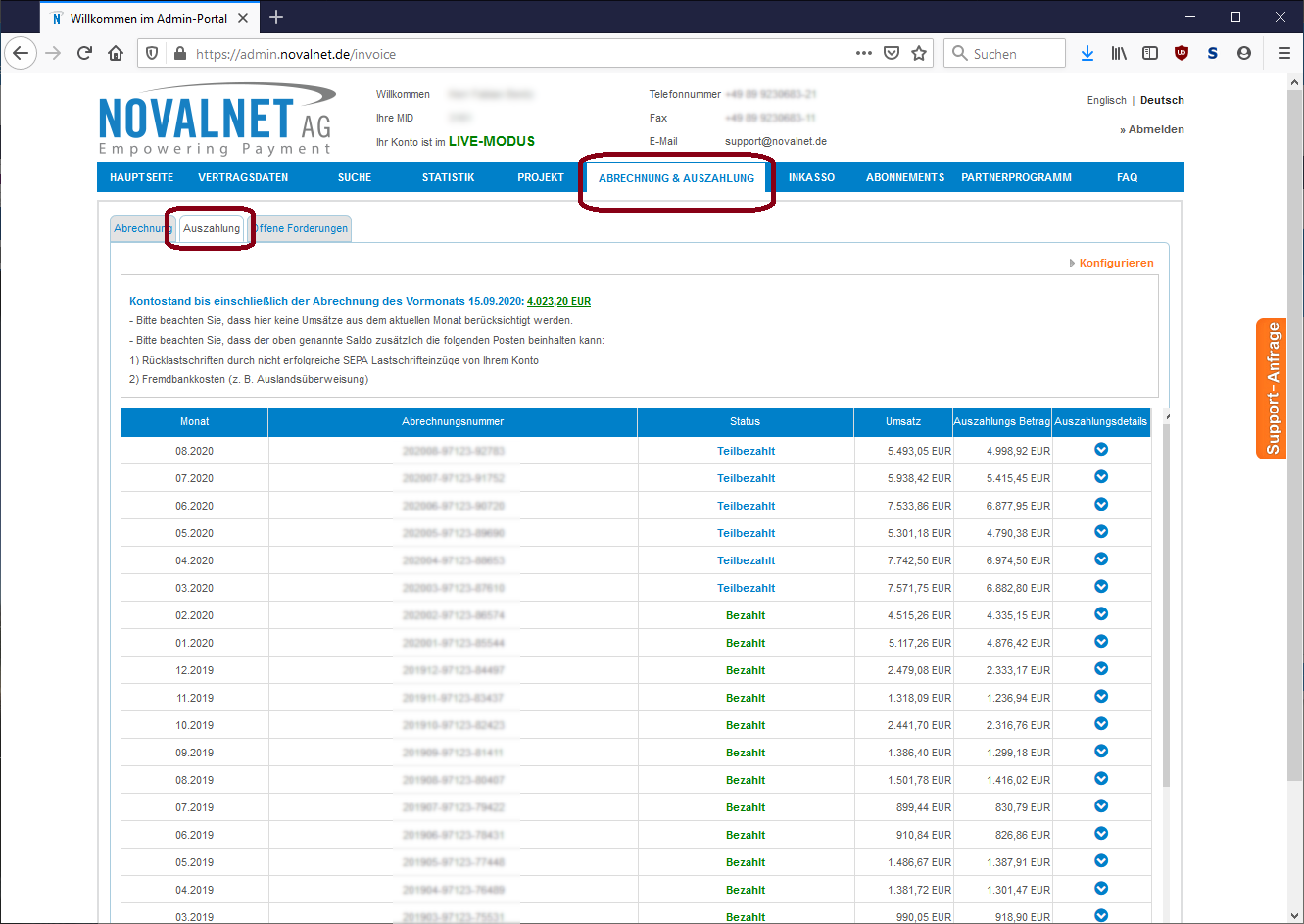The image size is (1304, 924).
Task: Bookmark this page with star icon
Action: [x=919, y=54]
